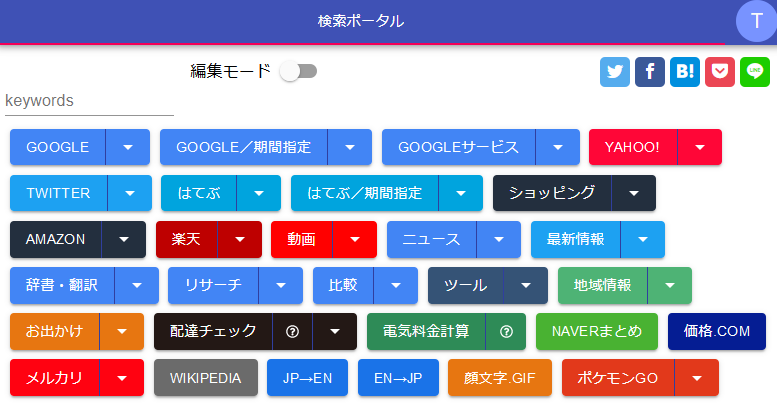777x410 pixels.
Task: Click the 顔文字.GIF button
Action: click(x=500, y=378)
